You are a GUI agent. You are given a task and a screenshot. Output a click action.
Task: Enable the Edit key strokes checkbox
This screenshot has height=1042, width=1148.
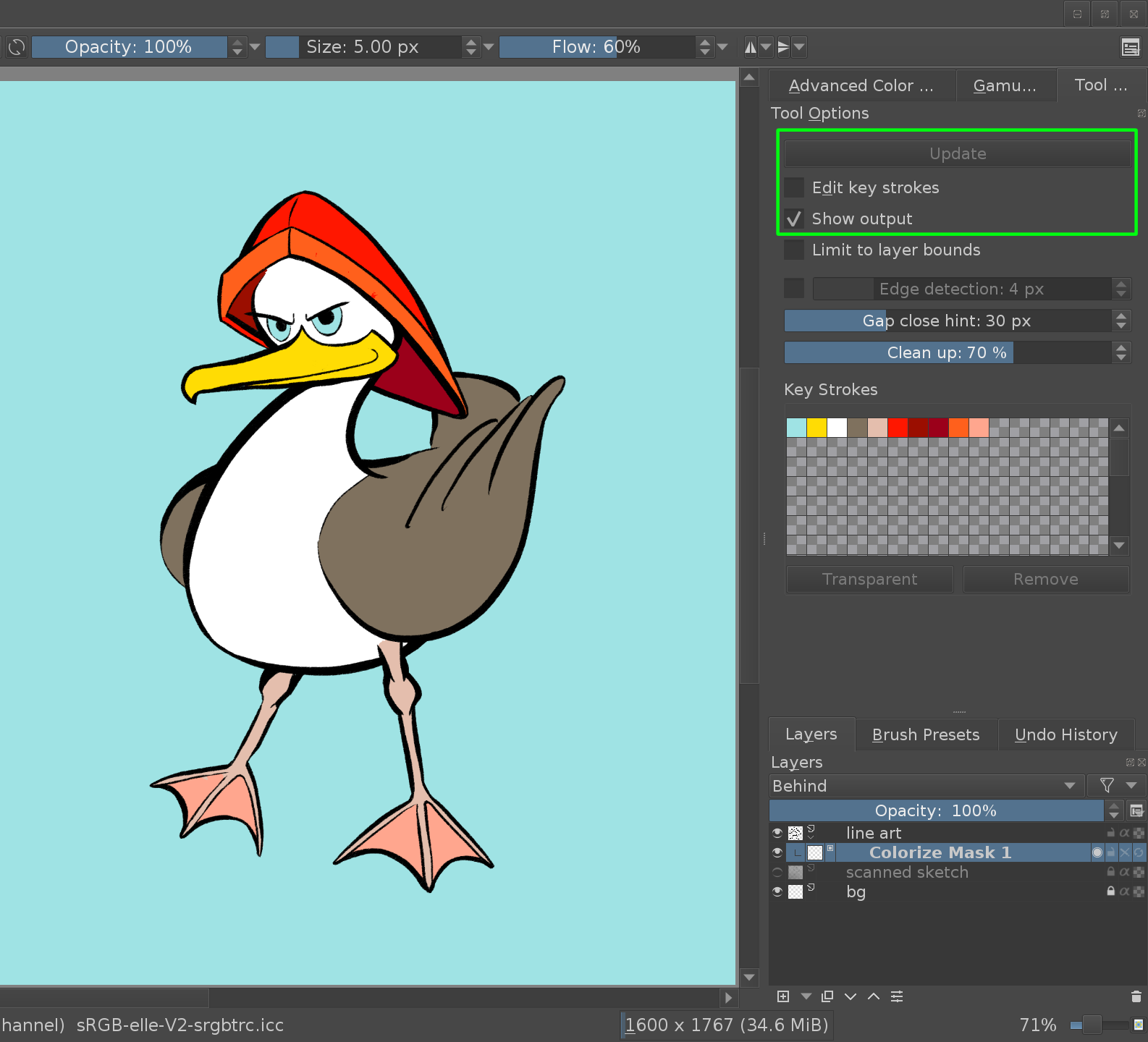795,188
